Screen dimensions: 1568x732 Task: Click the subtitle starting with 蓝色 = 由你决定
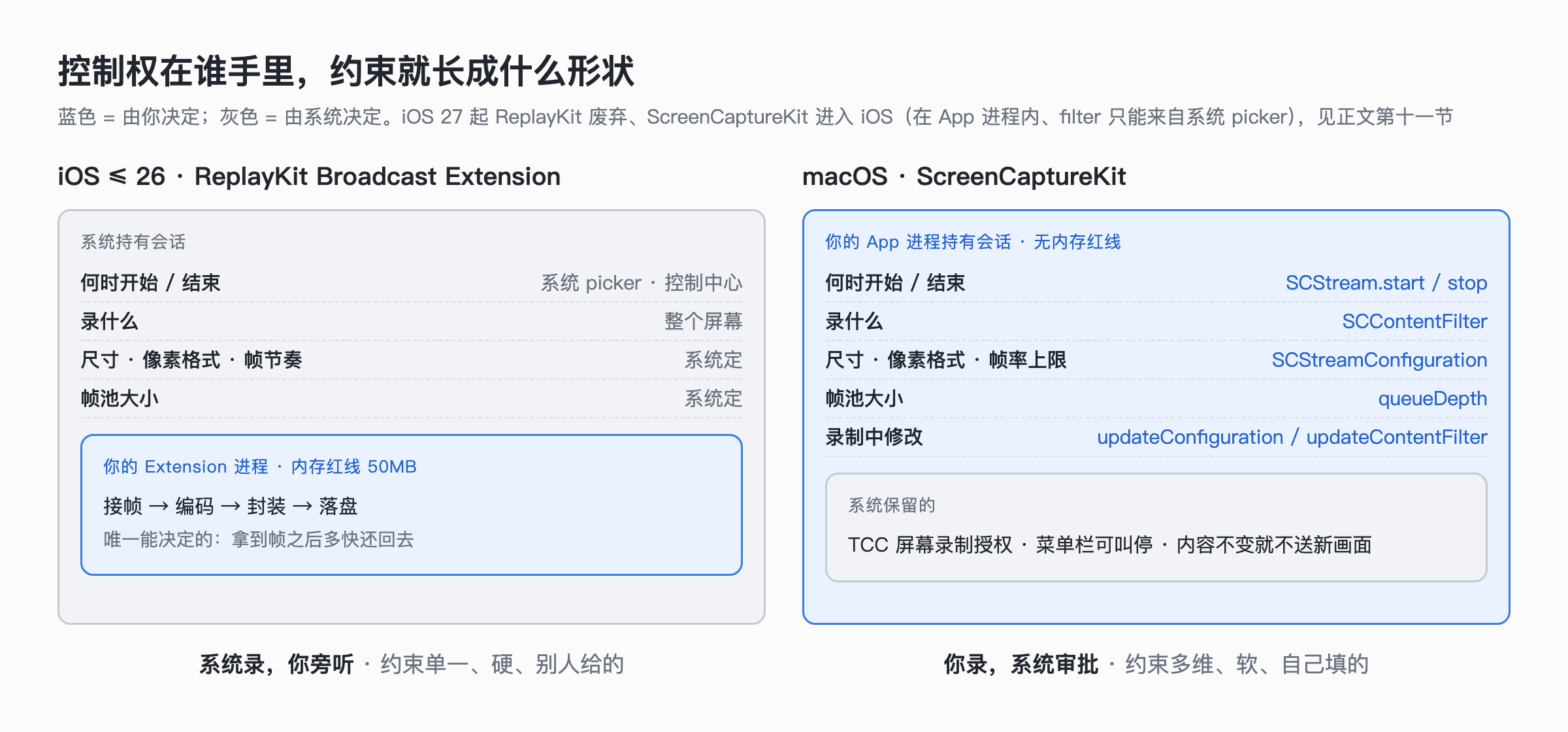coord(755,116)
